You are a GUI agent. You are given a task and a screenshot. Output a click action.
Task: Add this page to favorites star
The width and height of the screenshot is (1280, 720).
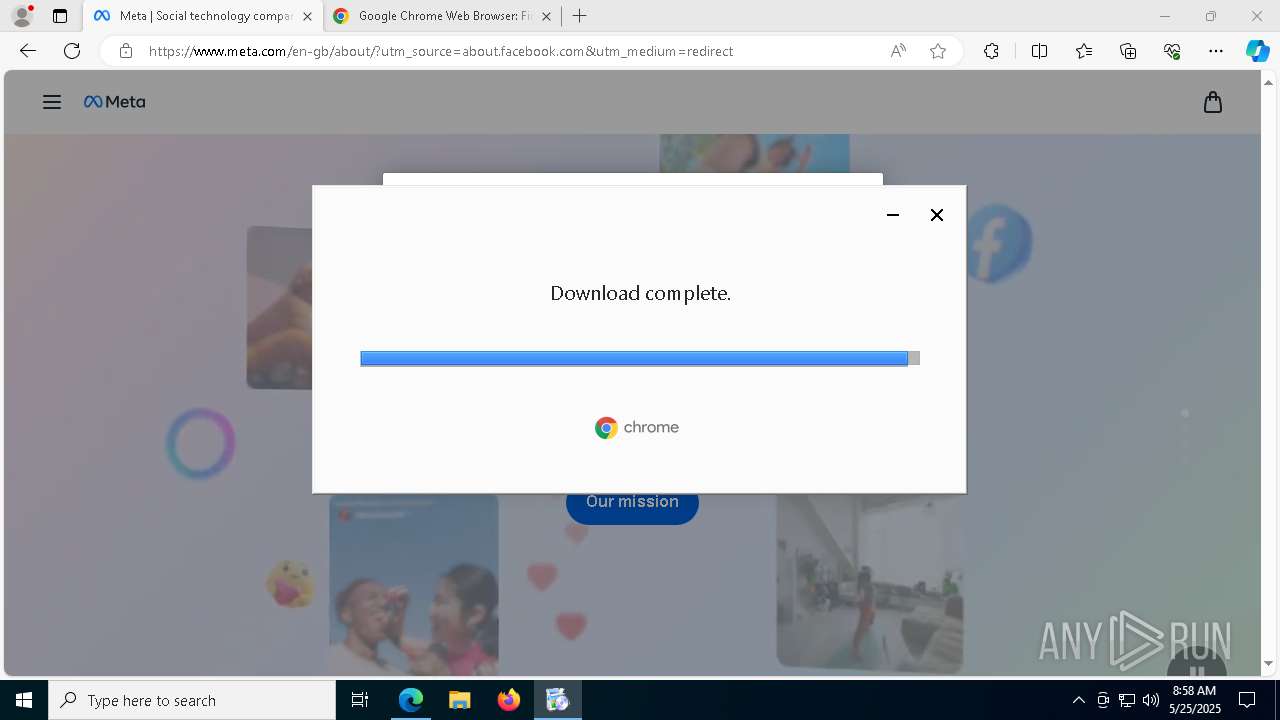[x=938, y=51]
